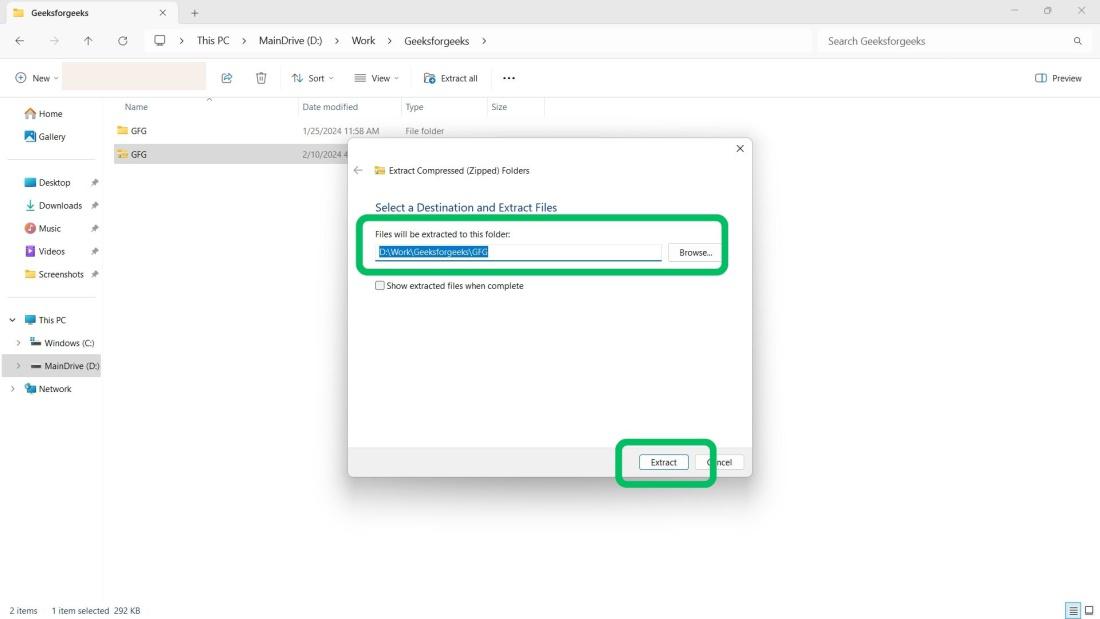The image size is (1100, 619).
Task: Click the Extract all toolbar button
Action: click(450, 78)
